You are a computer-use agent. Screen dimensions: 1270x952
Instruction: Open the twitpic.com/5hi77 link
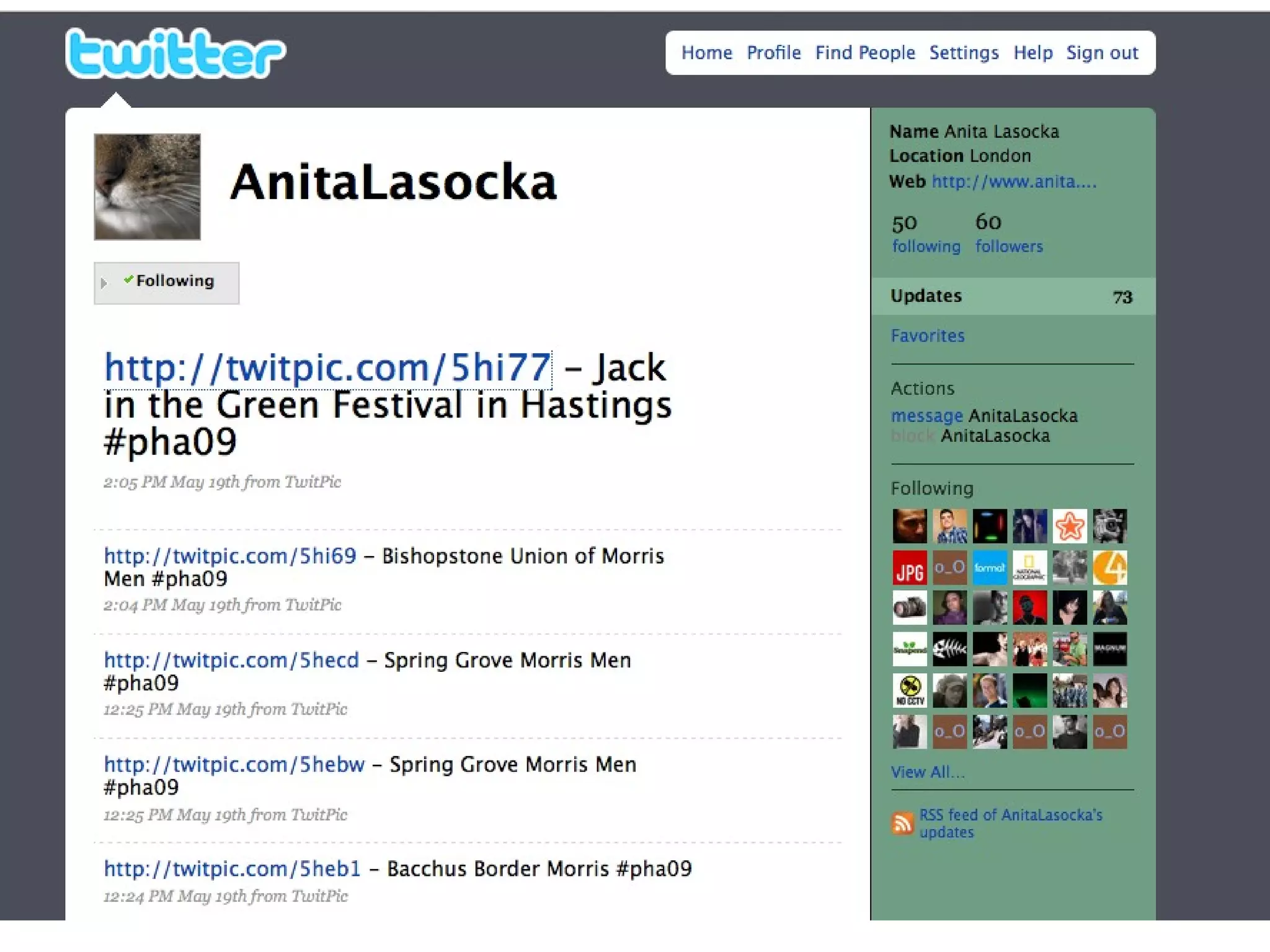[x=327, y=368]
